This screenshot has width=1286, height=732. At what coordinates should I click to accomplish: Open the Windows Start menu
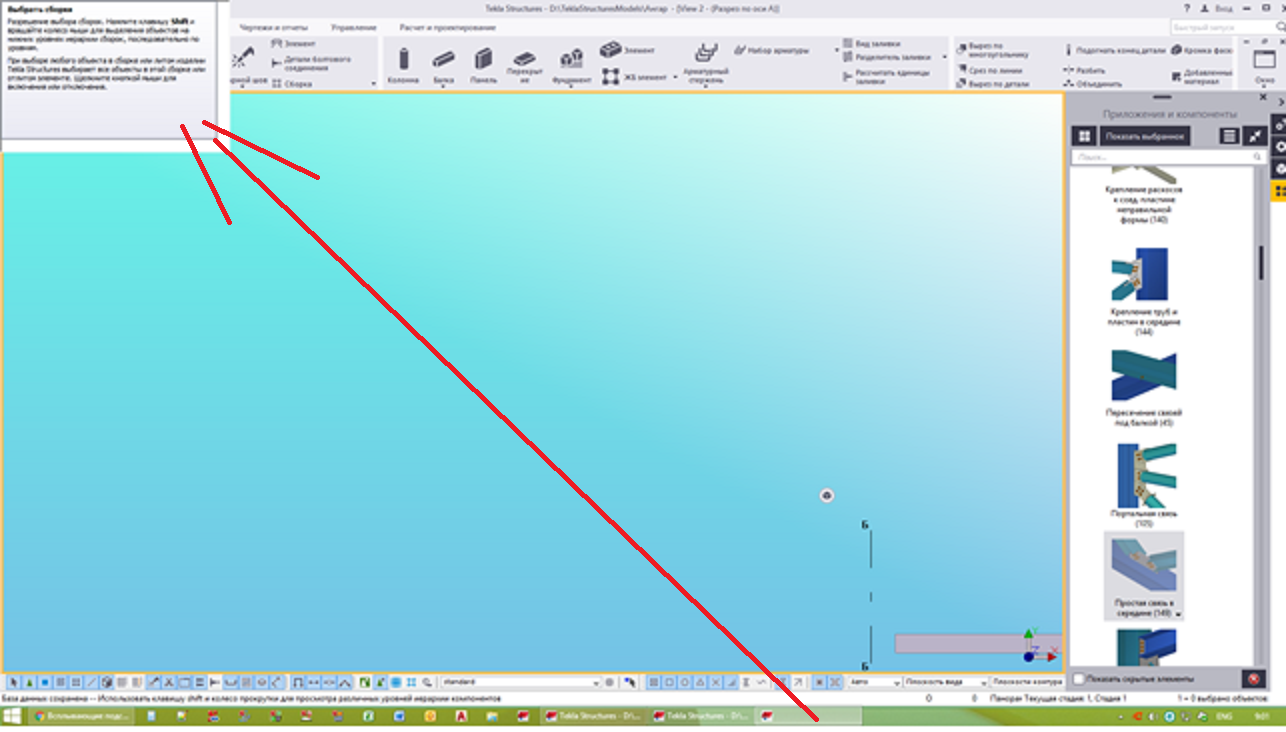(x=12, y=716)
